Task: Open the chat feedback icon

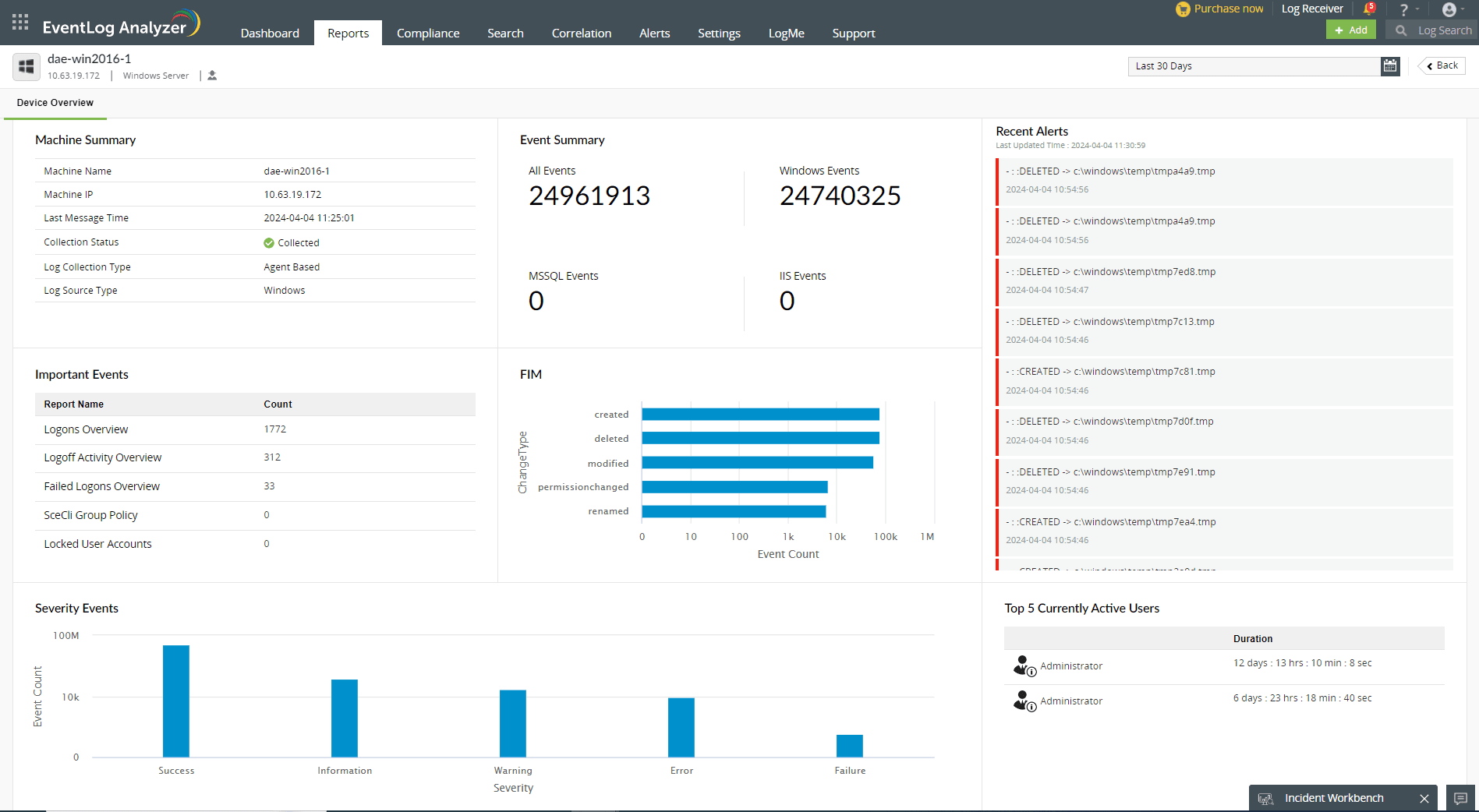Action: click(1460, 798)
